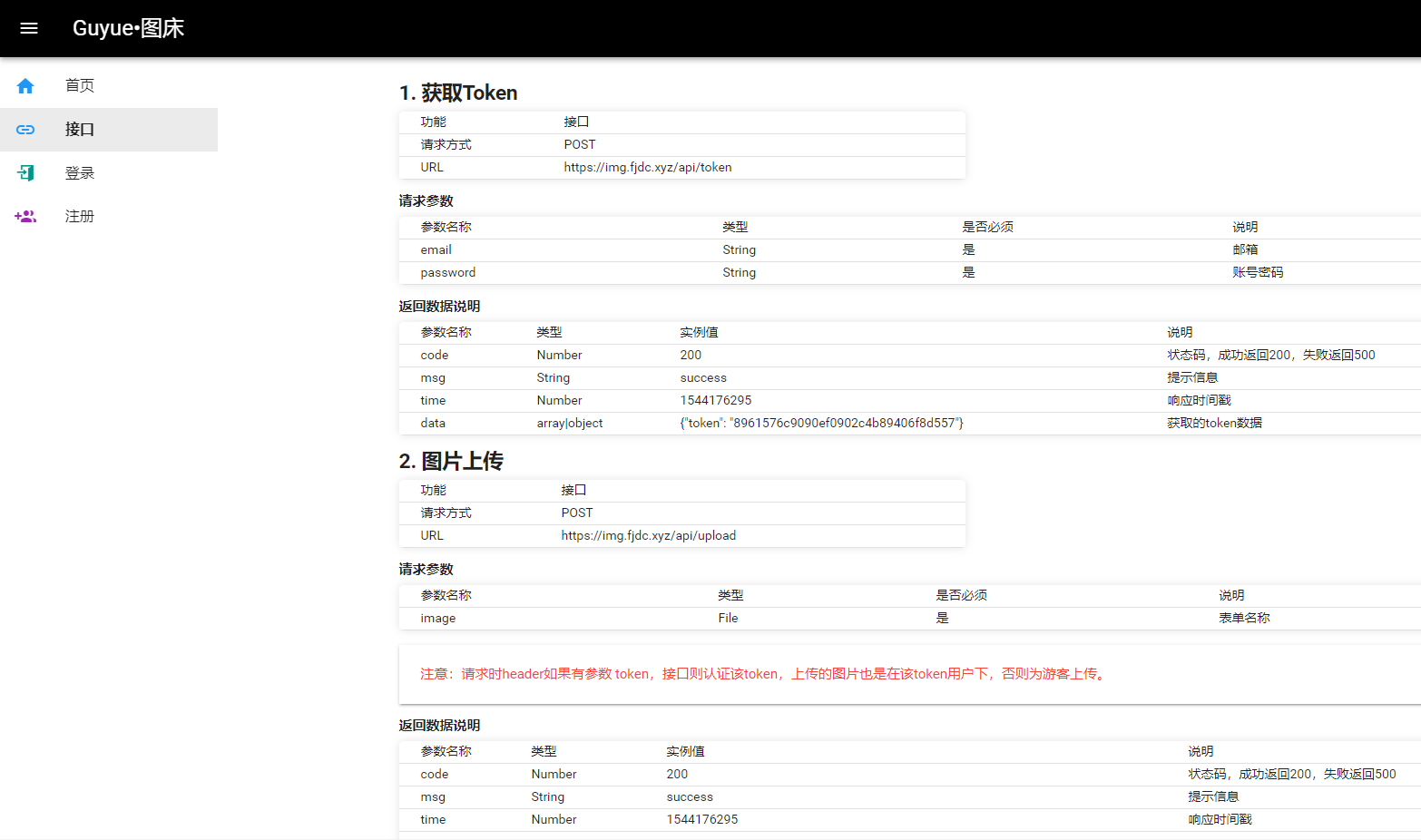Toggle the hamburger navigation menu
The image size is (1421, 840).
(29, 28)
